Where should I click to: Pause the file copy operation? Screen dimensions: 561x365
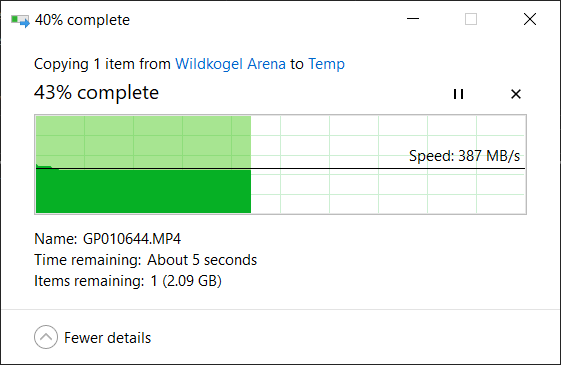click(458, 94)
